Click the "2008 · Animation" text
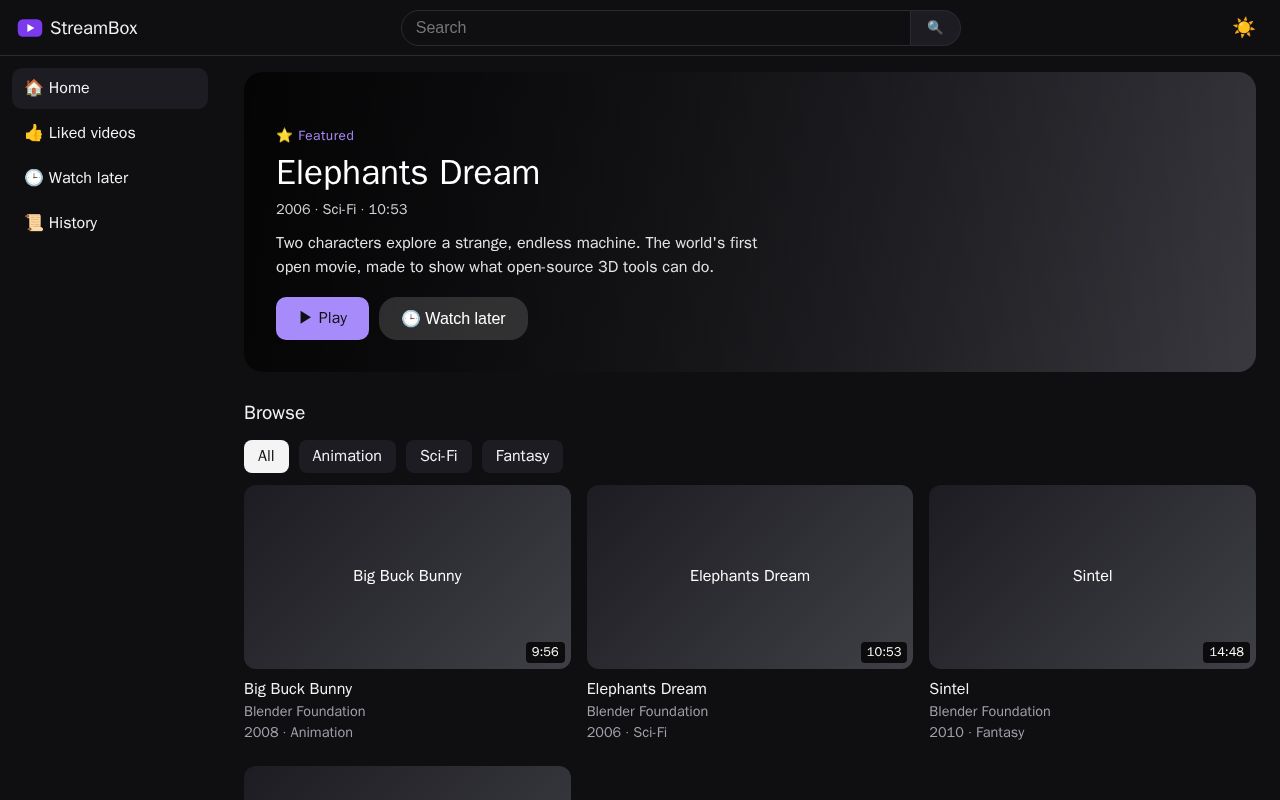 (x=298, y=732)
